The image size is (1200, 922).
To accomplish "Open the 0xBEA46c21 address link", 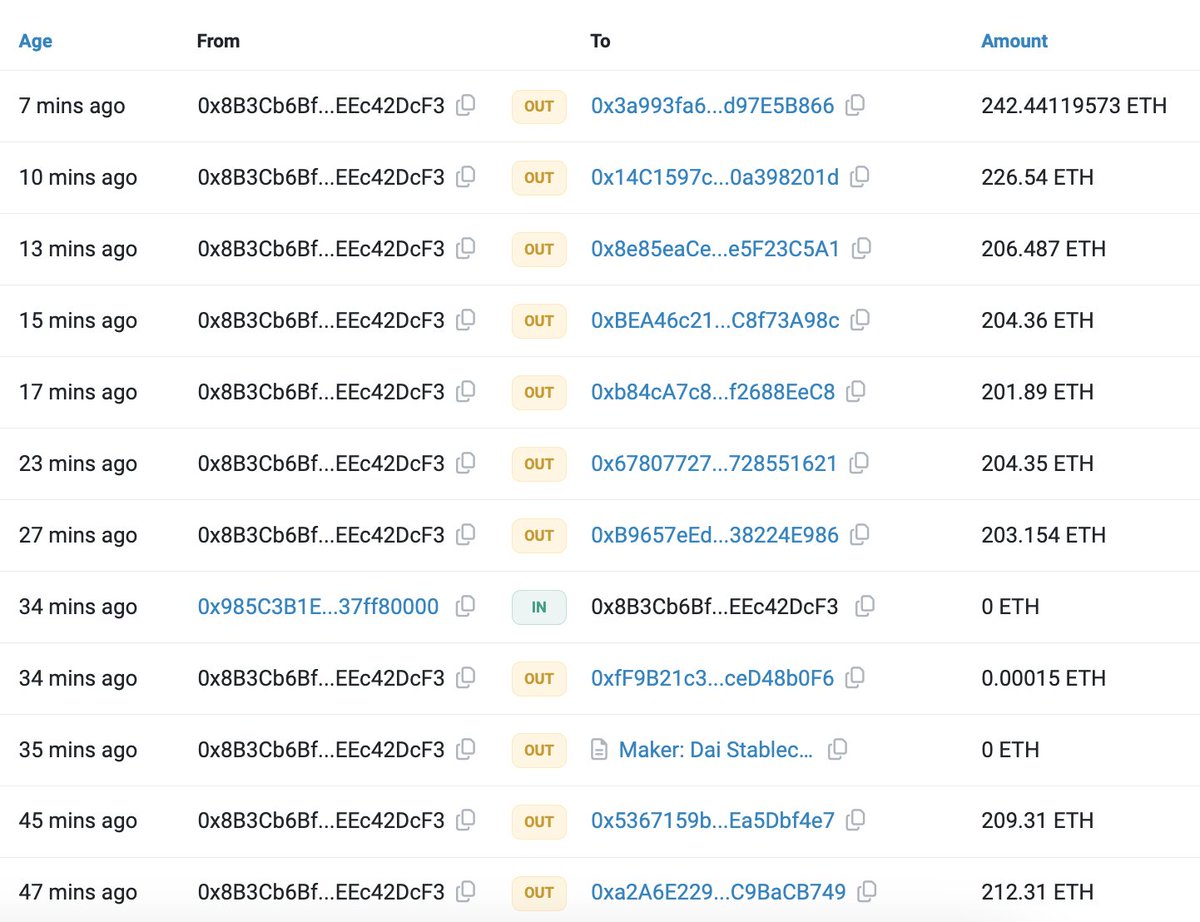I will 714,320.
